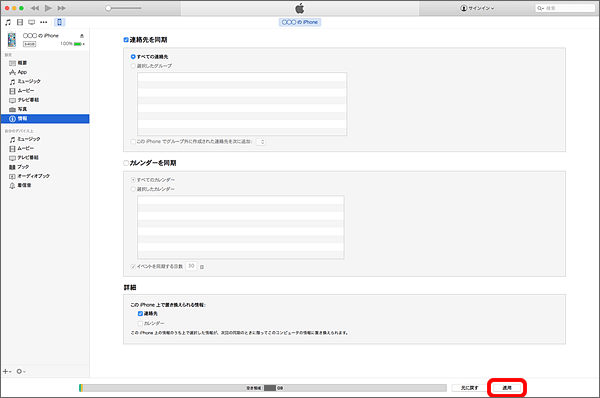Enable カレンダーを同期 checkbox
This screenshot has height=398, width=600.
point(126,163)
